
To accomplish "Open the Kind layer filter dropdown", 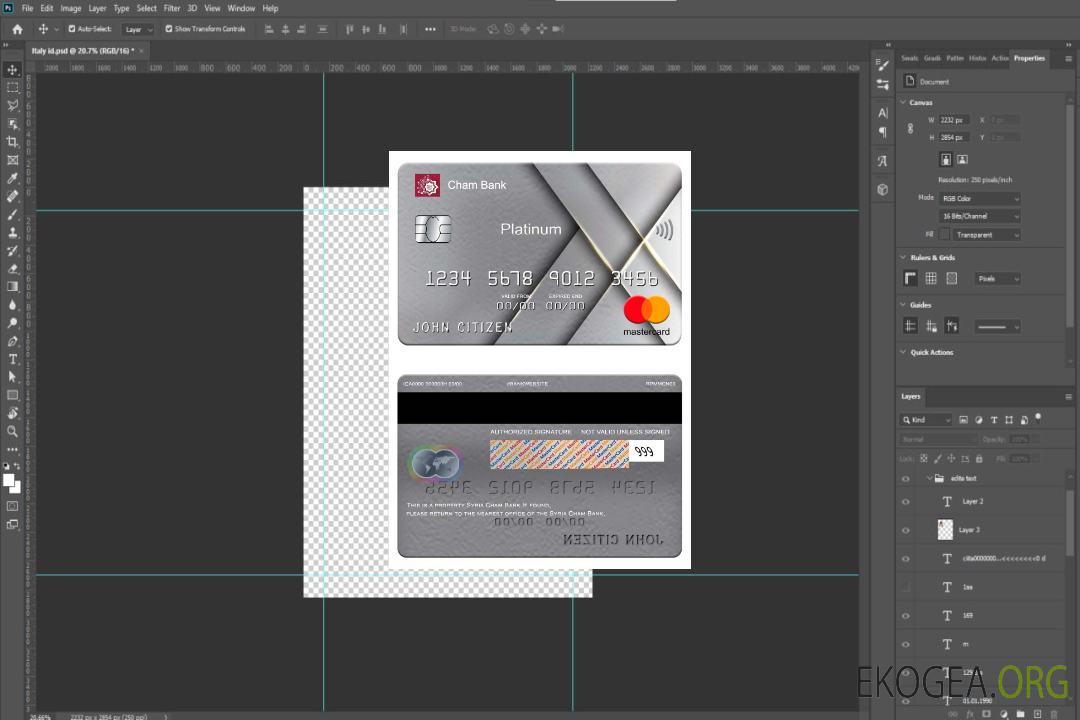I will [x=926, y=420].
